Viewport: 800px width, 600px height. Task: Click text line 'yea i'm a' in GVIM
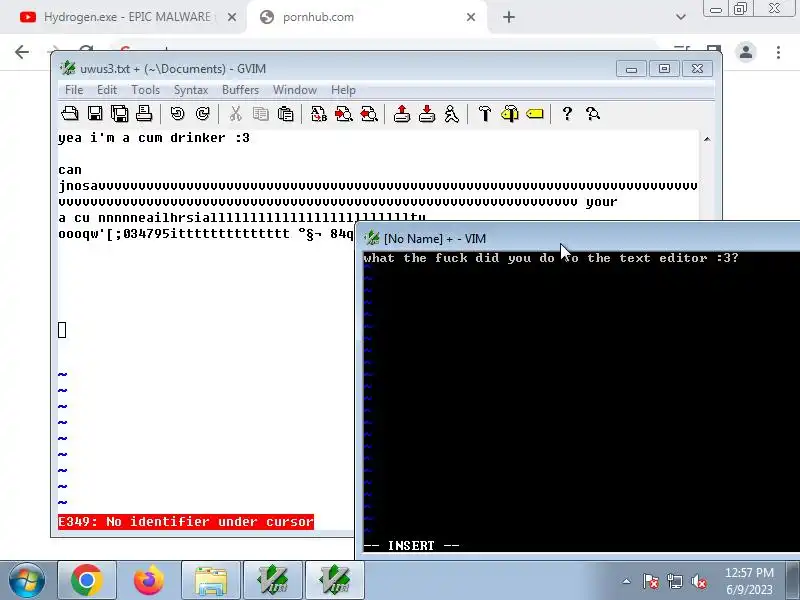coord(154,138)
